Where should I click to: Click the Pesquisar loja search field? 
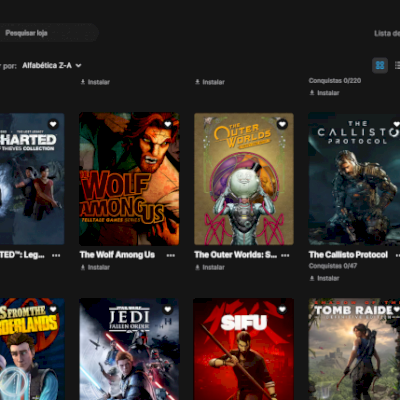point(48,33)
